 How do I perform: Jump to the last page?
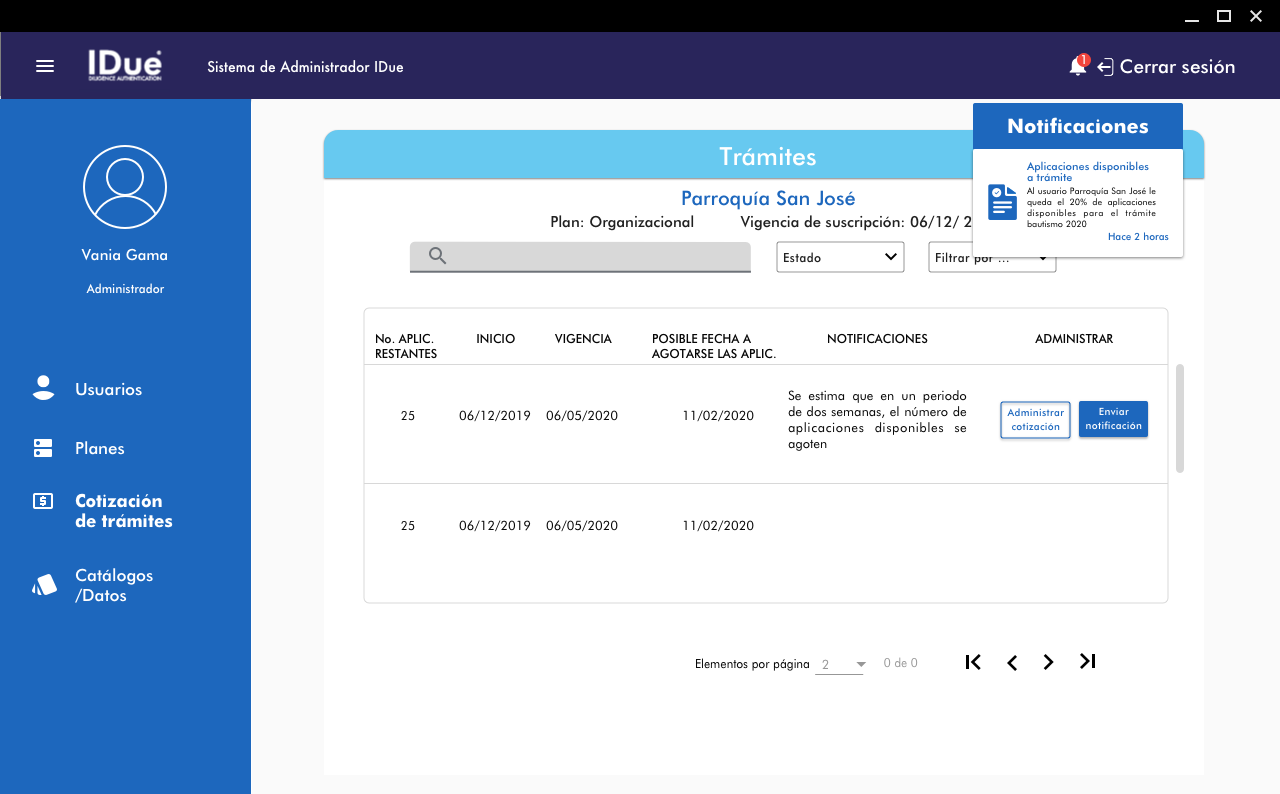tap(1088, 662)
